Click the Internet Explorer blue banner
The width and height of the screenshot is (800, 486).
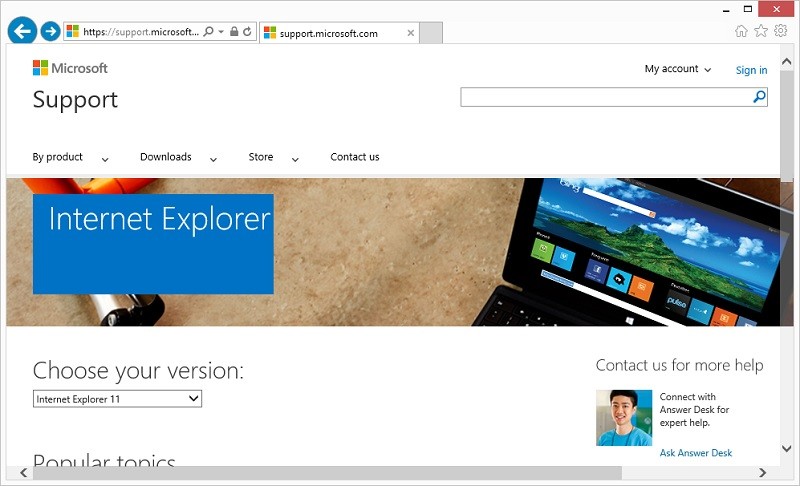pyautogui.click(x=153, y=244)
